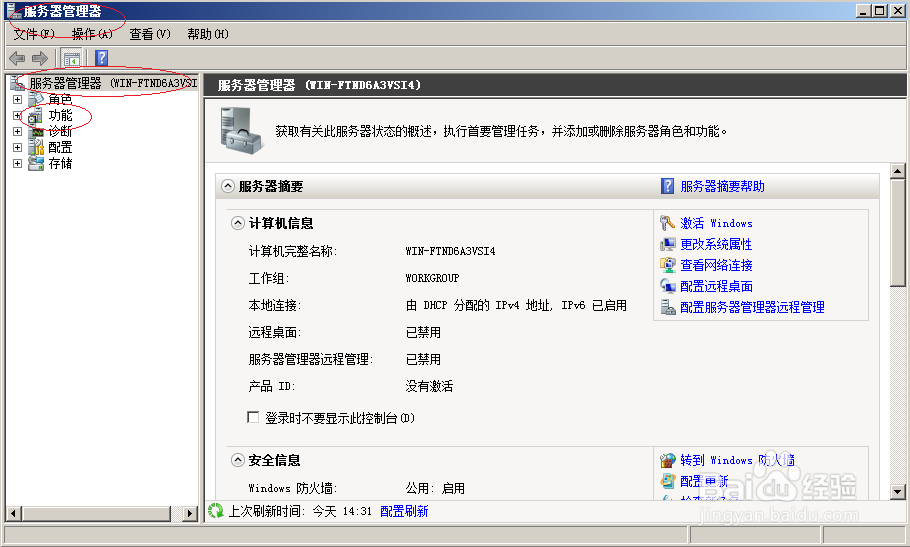Select the 服务器管理器 root tree node

tap(113, 83)
